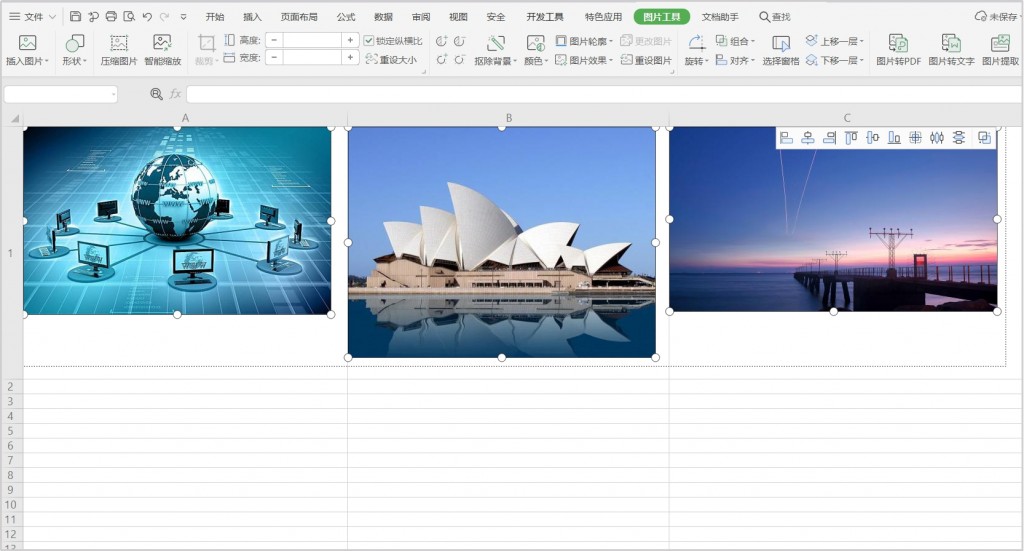
Task: Click the formula bar input field
Action: pos(604,94)
